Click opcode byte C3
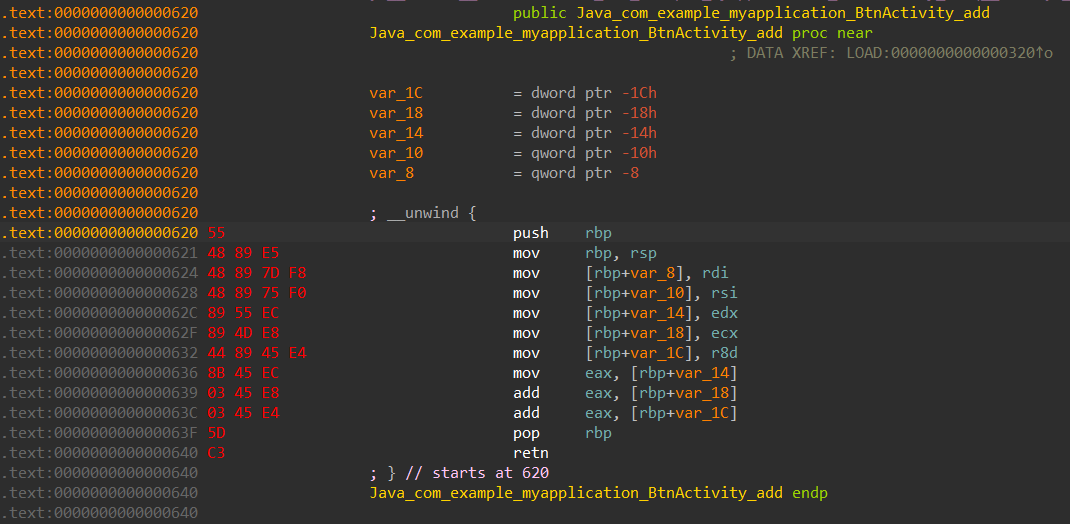Image resolution: width=1070 pixels, height=524 pixels. [216, 452]
